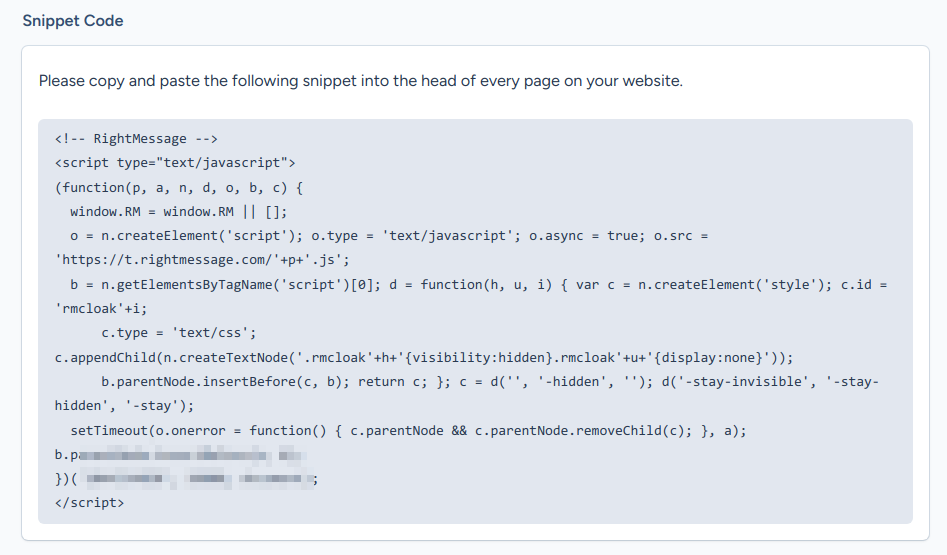Click the closing </script> tag
This screenshot has width=947, height=555.
[90, 503]
